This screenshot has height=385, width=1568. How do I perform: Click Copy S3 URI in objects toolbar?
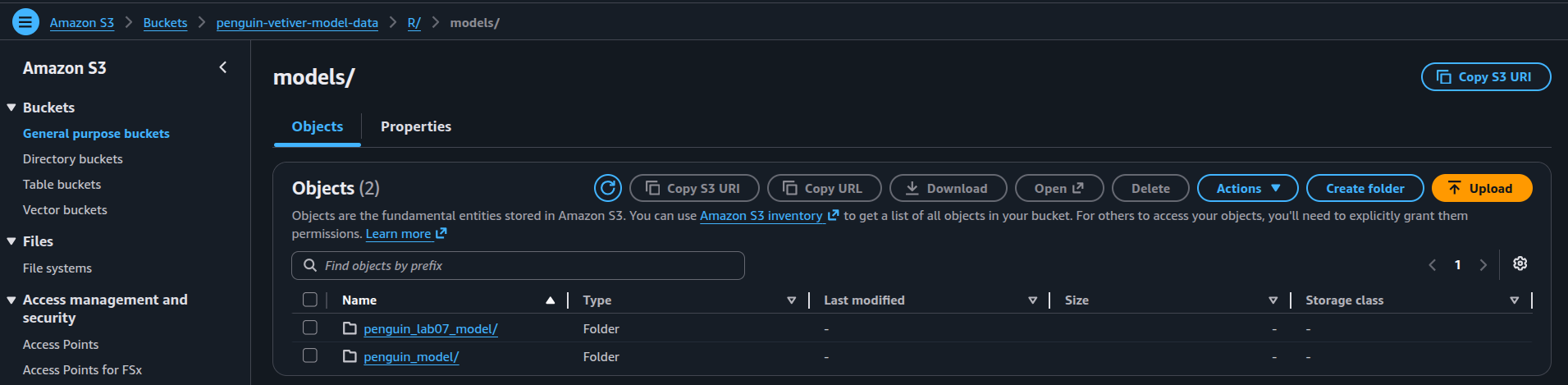694,188
